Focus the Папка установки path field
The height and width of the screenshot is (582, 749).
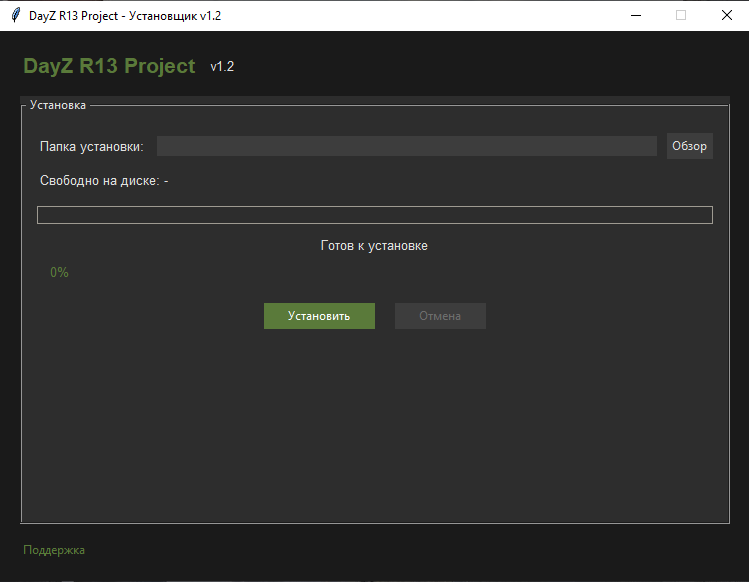[407, 146]
